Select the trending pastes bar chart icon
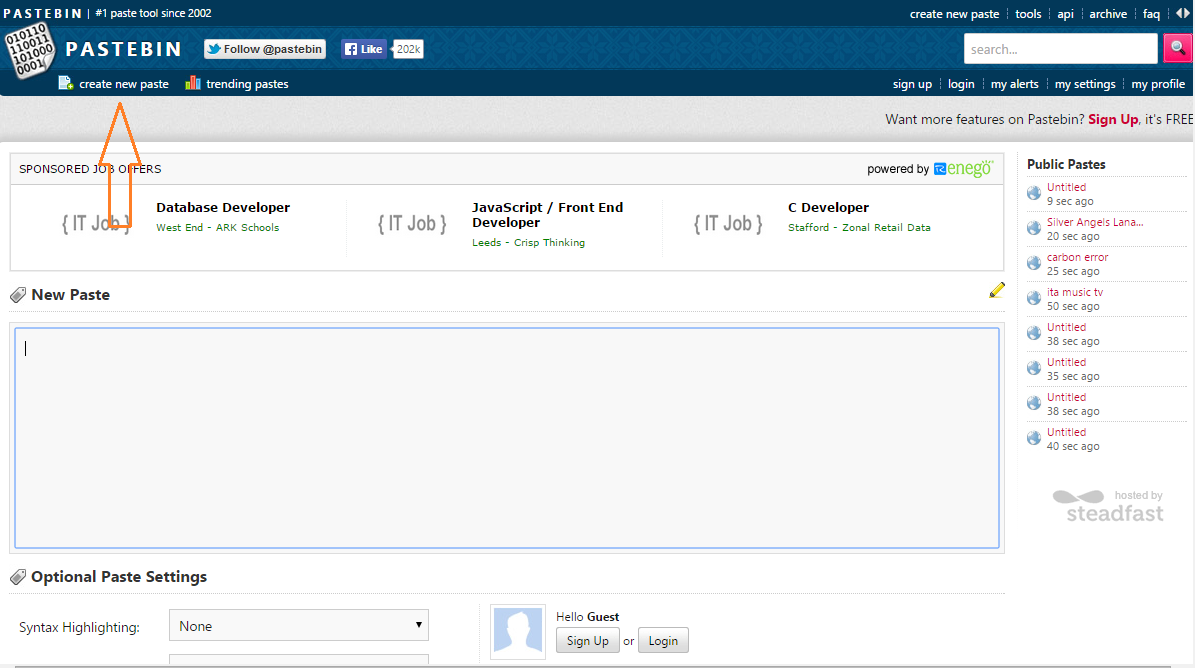1195x668 pixels. pyautogui.click(x=191, y=83)
